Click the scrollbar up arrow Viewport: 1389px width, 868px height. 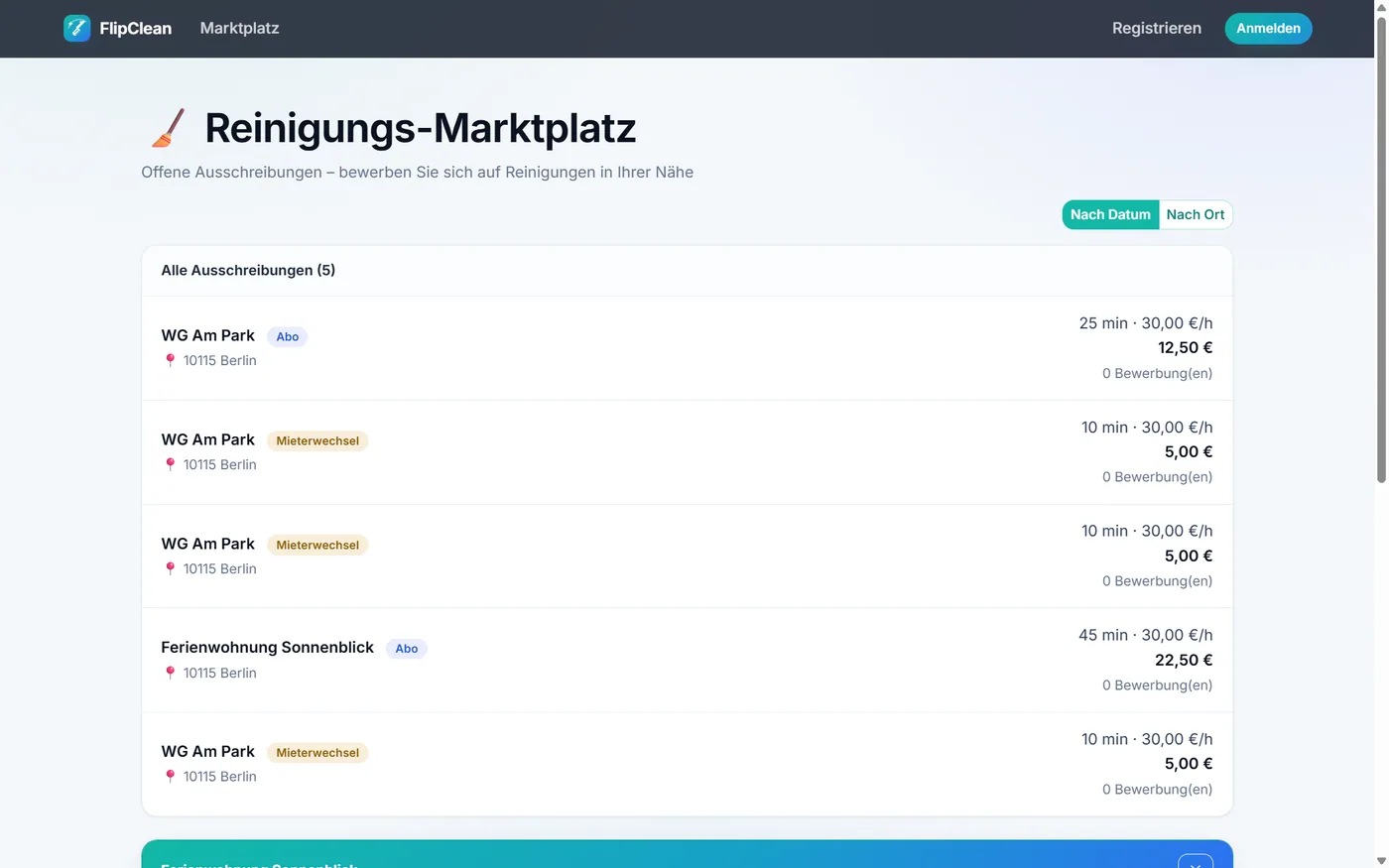[x=1380, y=7]
